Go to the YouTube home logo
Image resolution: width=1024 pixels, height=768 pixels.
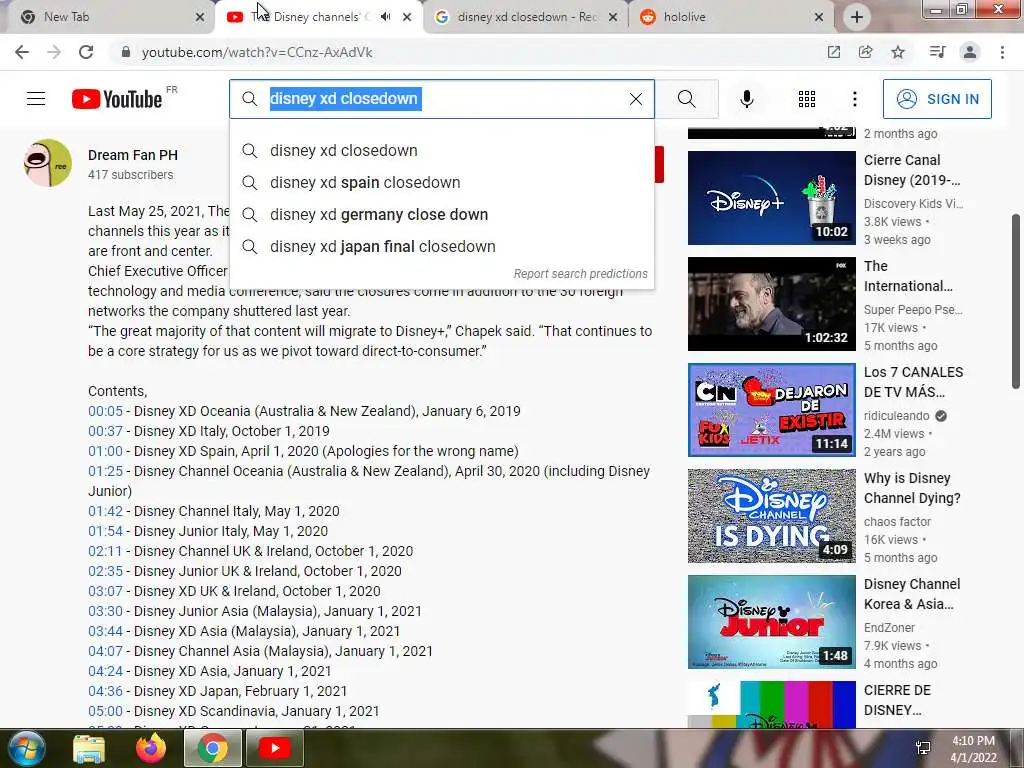(117, 99)
